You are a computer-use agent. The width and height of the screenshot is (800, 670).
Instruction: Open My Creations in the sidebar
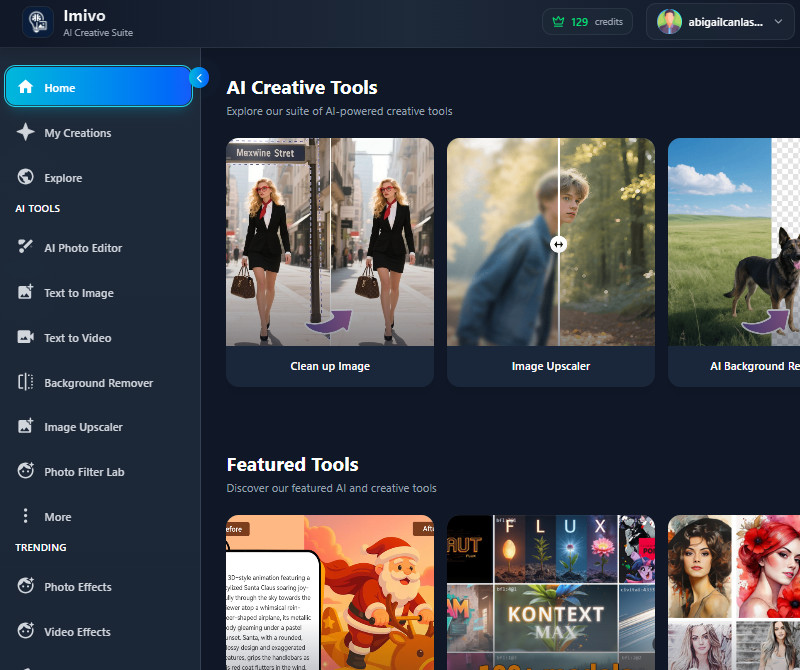pos(78,133)
